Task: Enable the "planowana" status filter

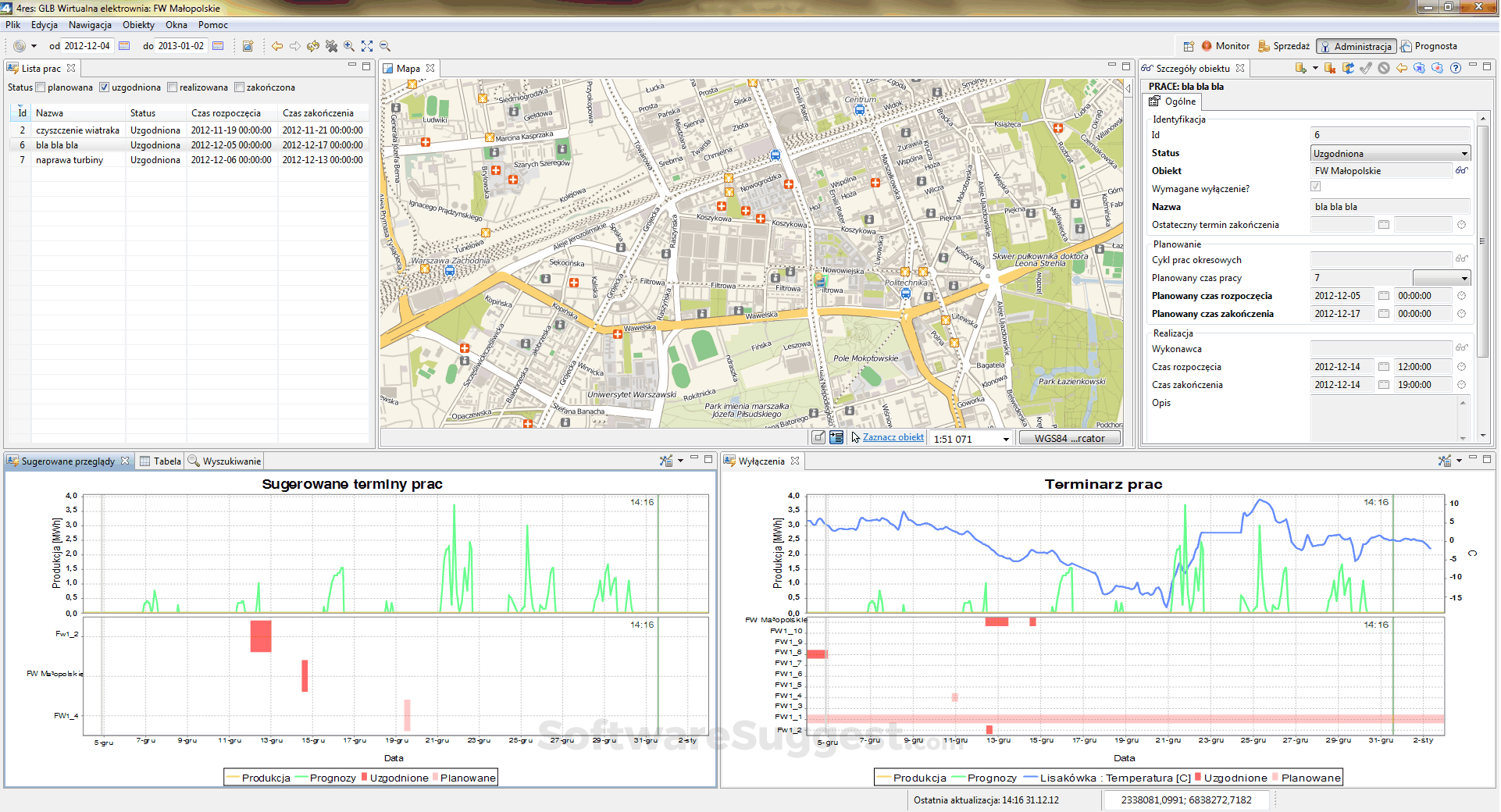Action: [40, 87]
